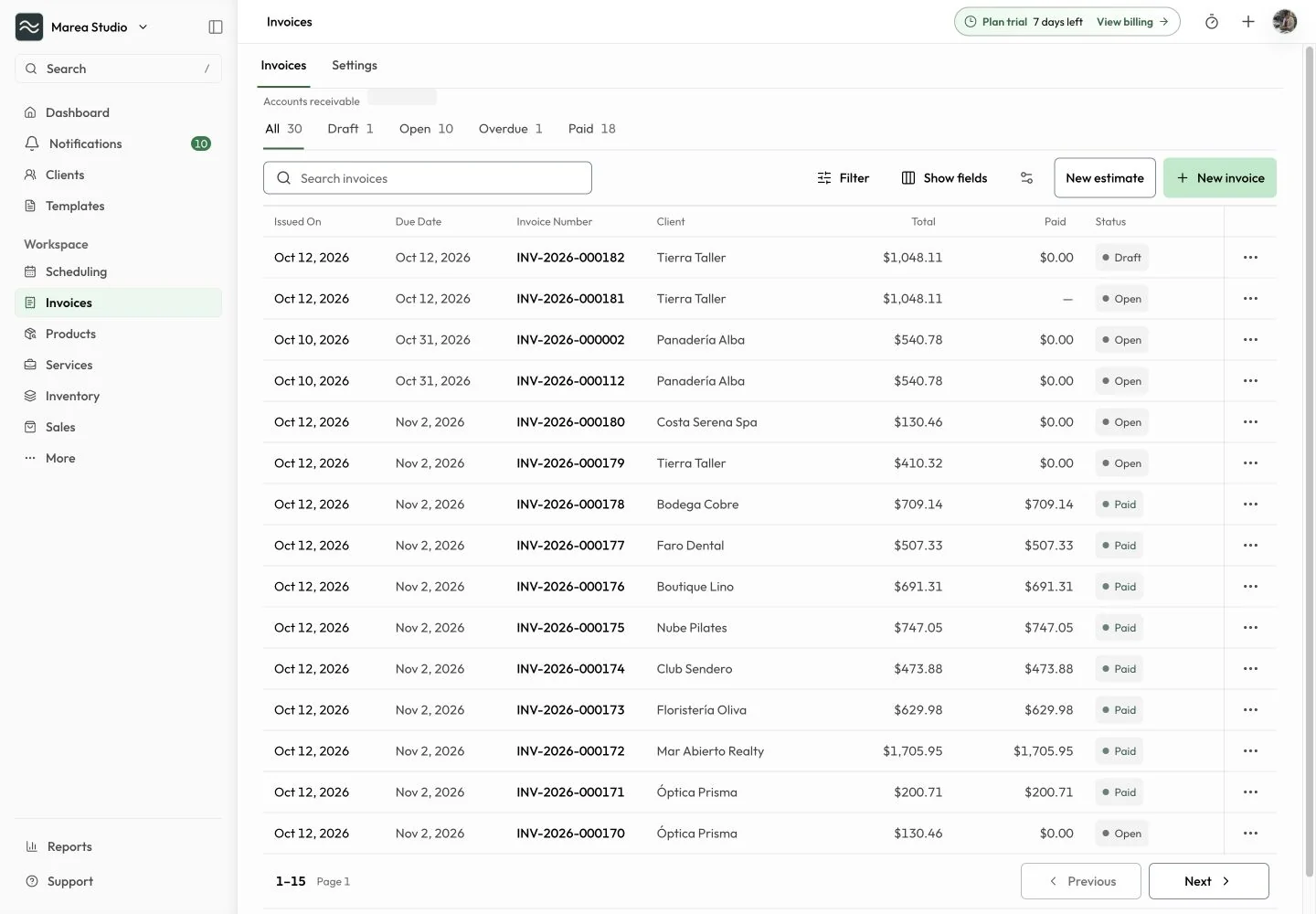Click the page vertical scrollbar
Viewport: 1316px width, 914px height.
[x=1309, y=462]
